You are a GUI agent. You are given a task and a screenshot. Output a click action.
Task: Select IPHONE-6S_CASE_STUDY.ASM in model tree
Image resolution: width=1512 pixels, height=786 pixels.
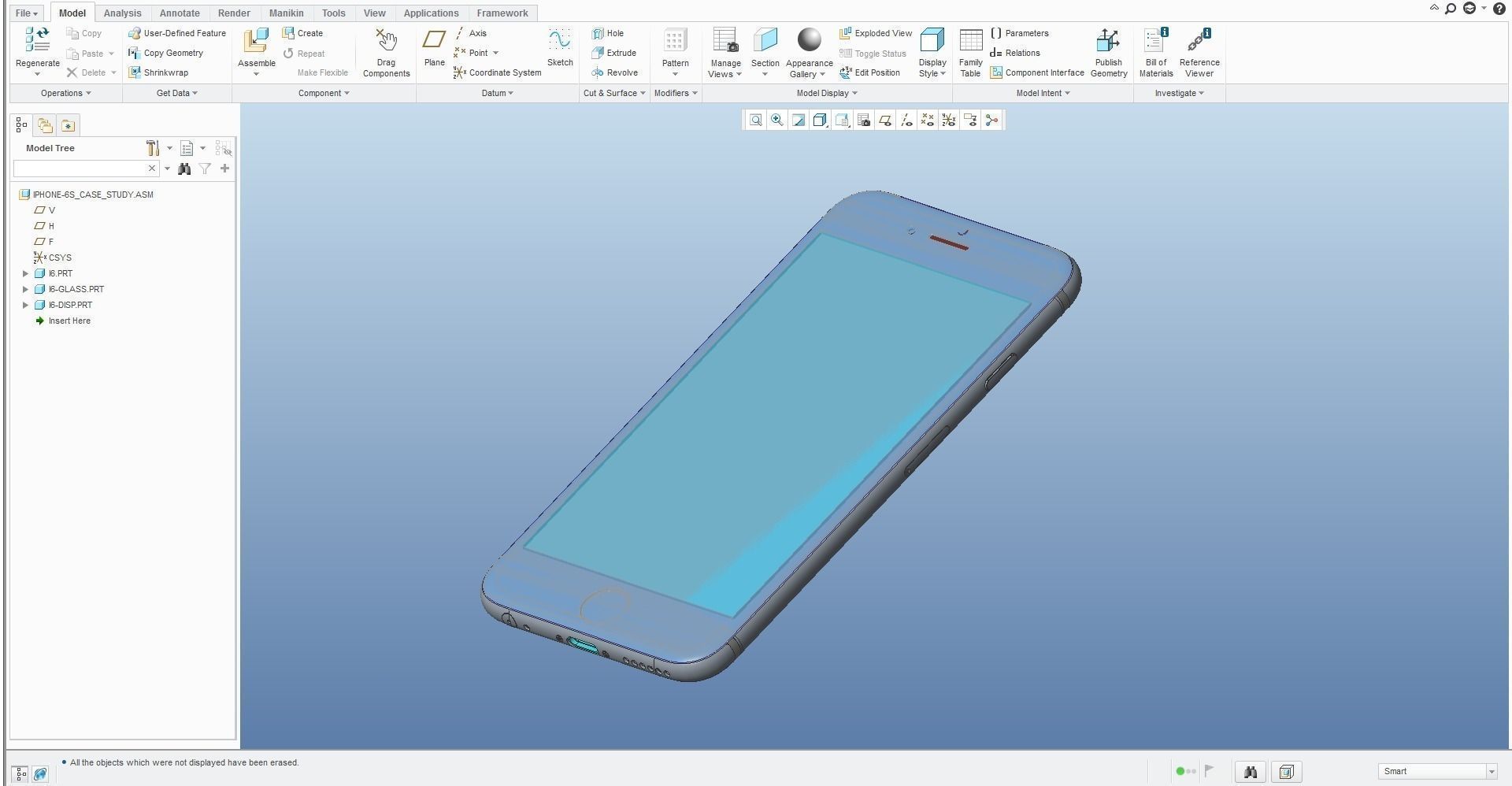coord(86,195)
